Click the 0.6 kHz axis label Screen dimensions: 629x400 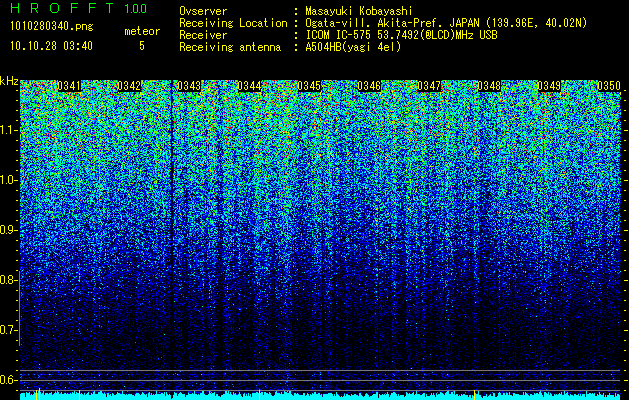click(x=8, y=380)
